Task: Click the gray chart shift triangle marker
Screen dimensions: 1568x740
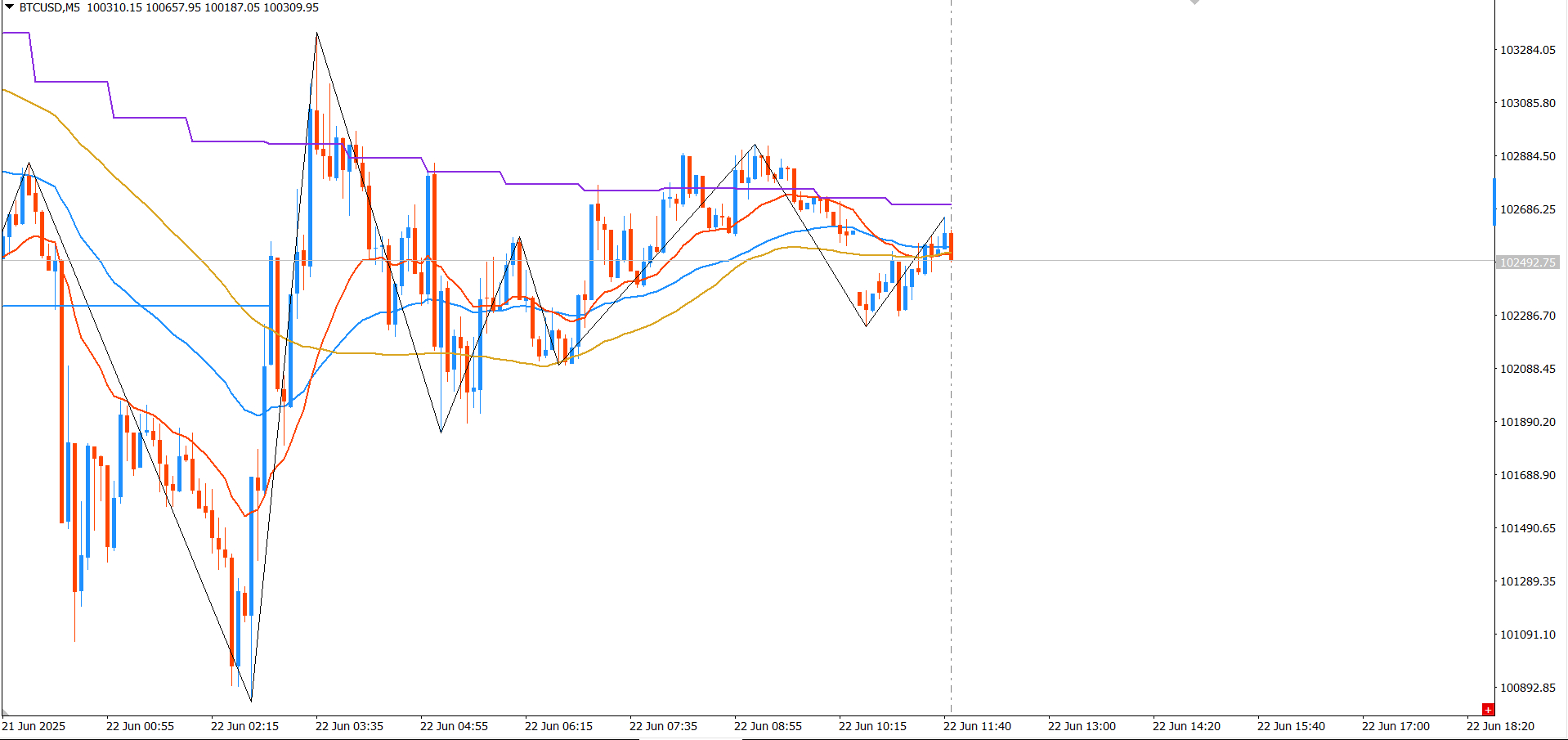Action: click(1194, 2)
